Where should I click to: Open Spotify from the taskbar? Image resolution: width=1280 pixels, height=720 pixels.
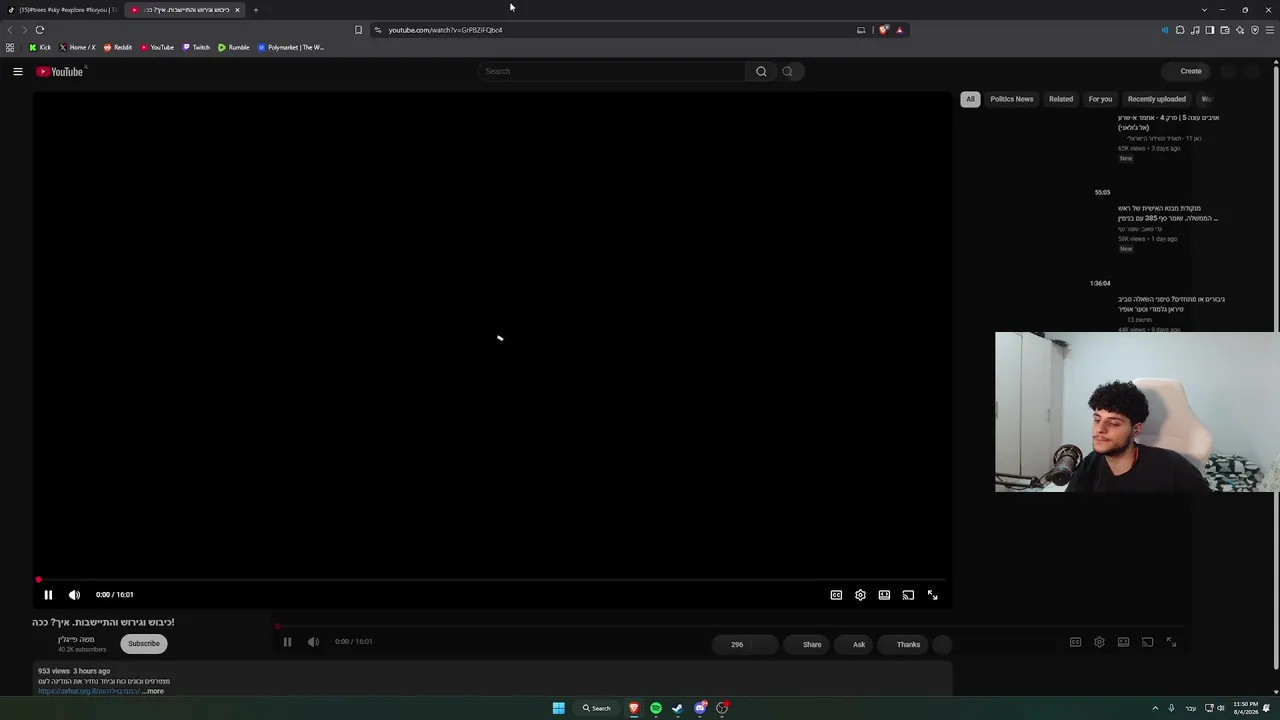point(656,708)
